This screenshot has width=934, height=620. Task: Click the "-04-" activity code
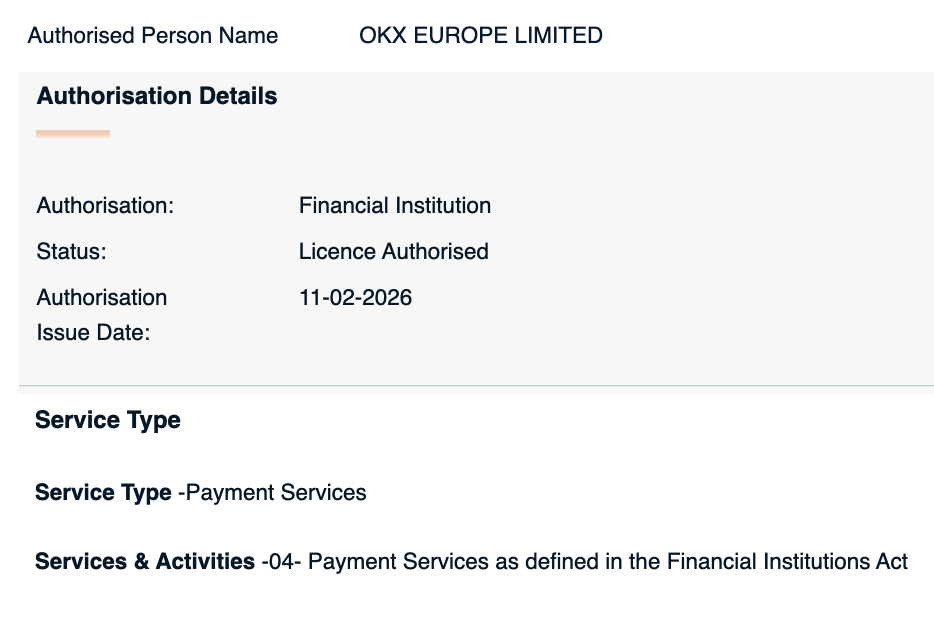tap(282, 562)
